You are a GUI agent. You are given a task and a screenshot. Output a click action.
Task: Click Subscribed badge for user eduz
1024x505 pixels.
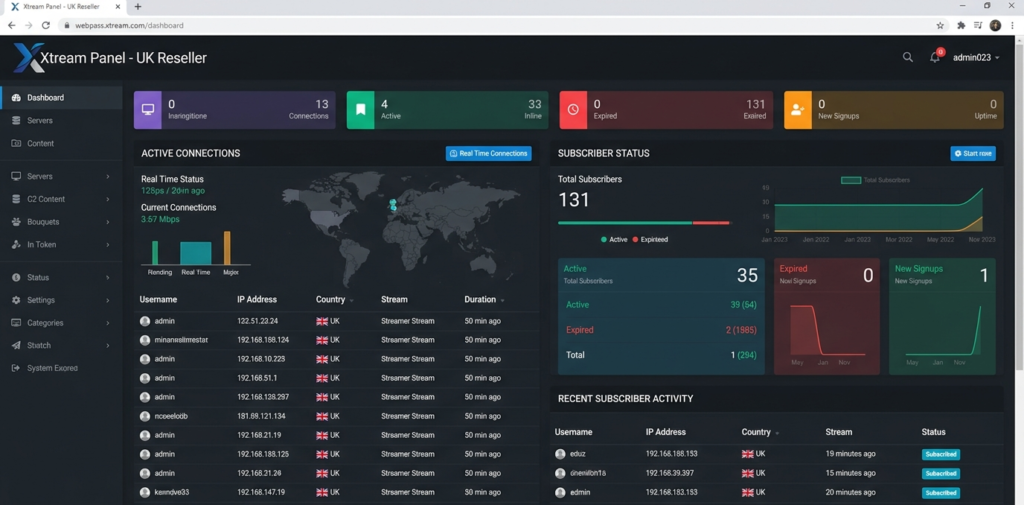941,455
